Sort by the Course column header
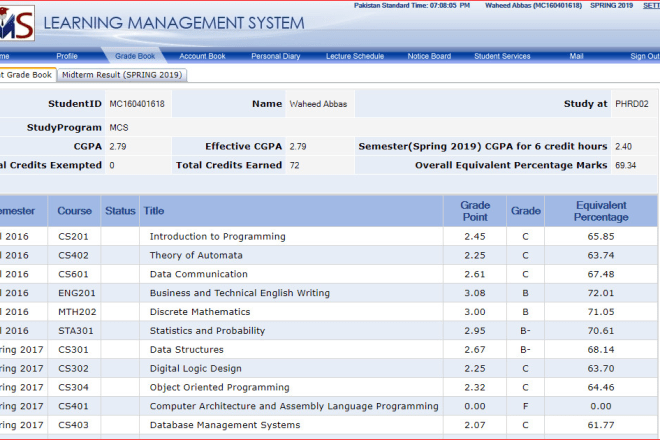The height and width of the screenshot is (440, 660). click(75, 211)
